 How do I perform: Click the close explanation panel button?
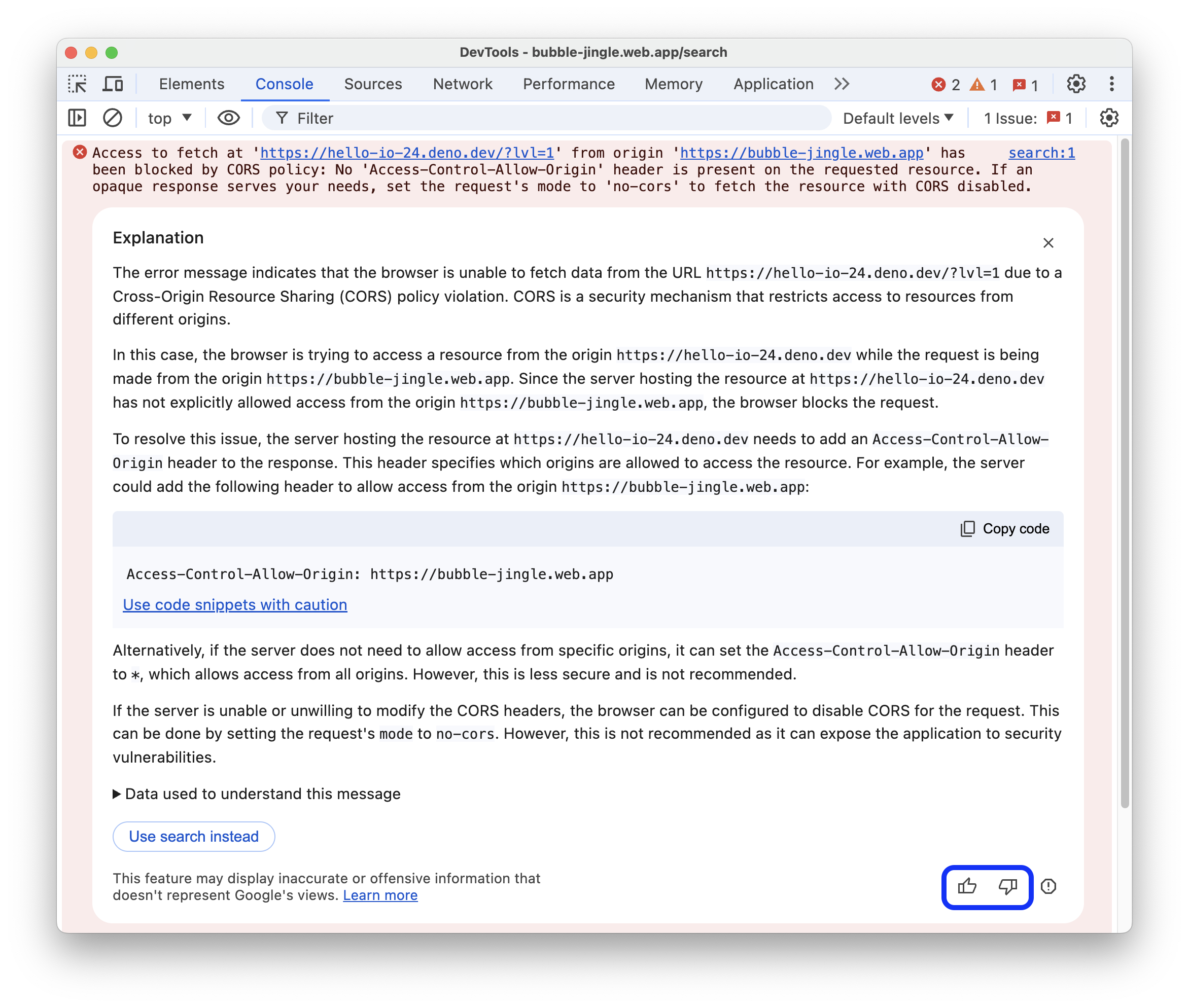coord(1047,243)
